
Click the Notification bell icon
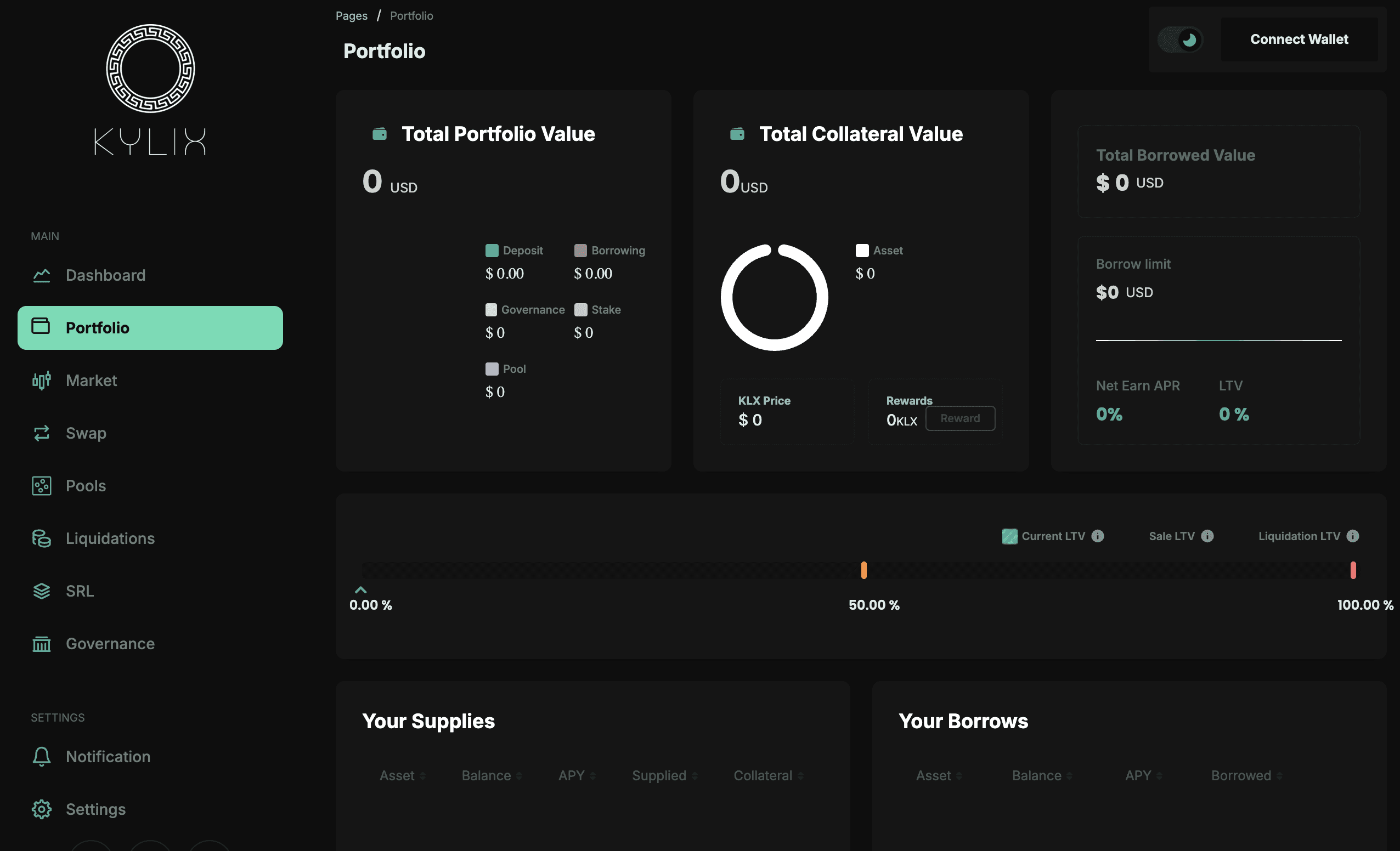[x=42, y=757]
